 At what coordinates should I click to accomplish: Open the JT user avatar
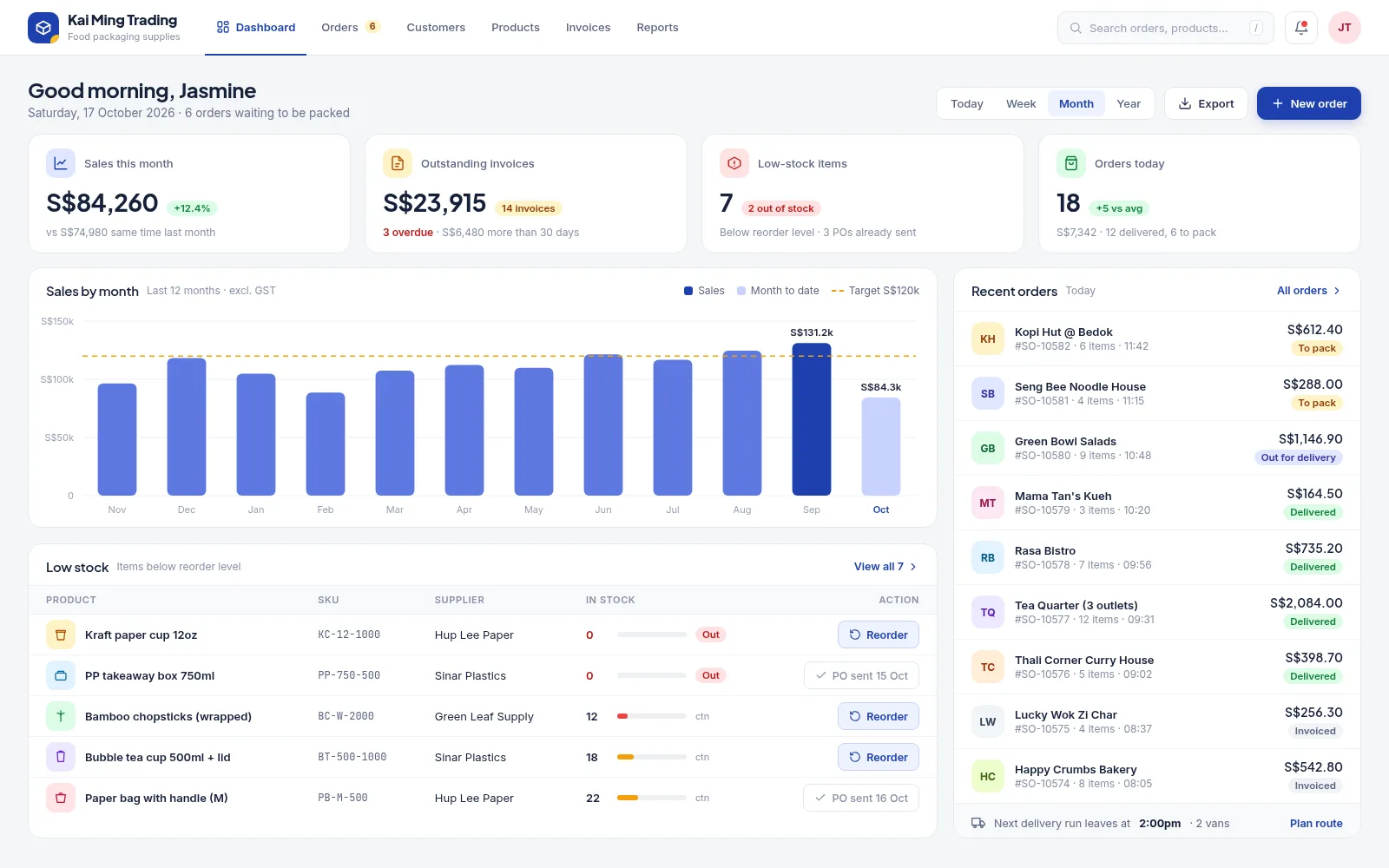(1344, 28)
